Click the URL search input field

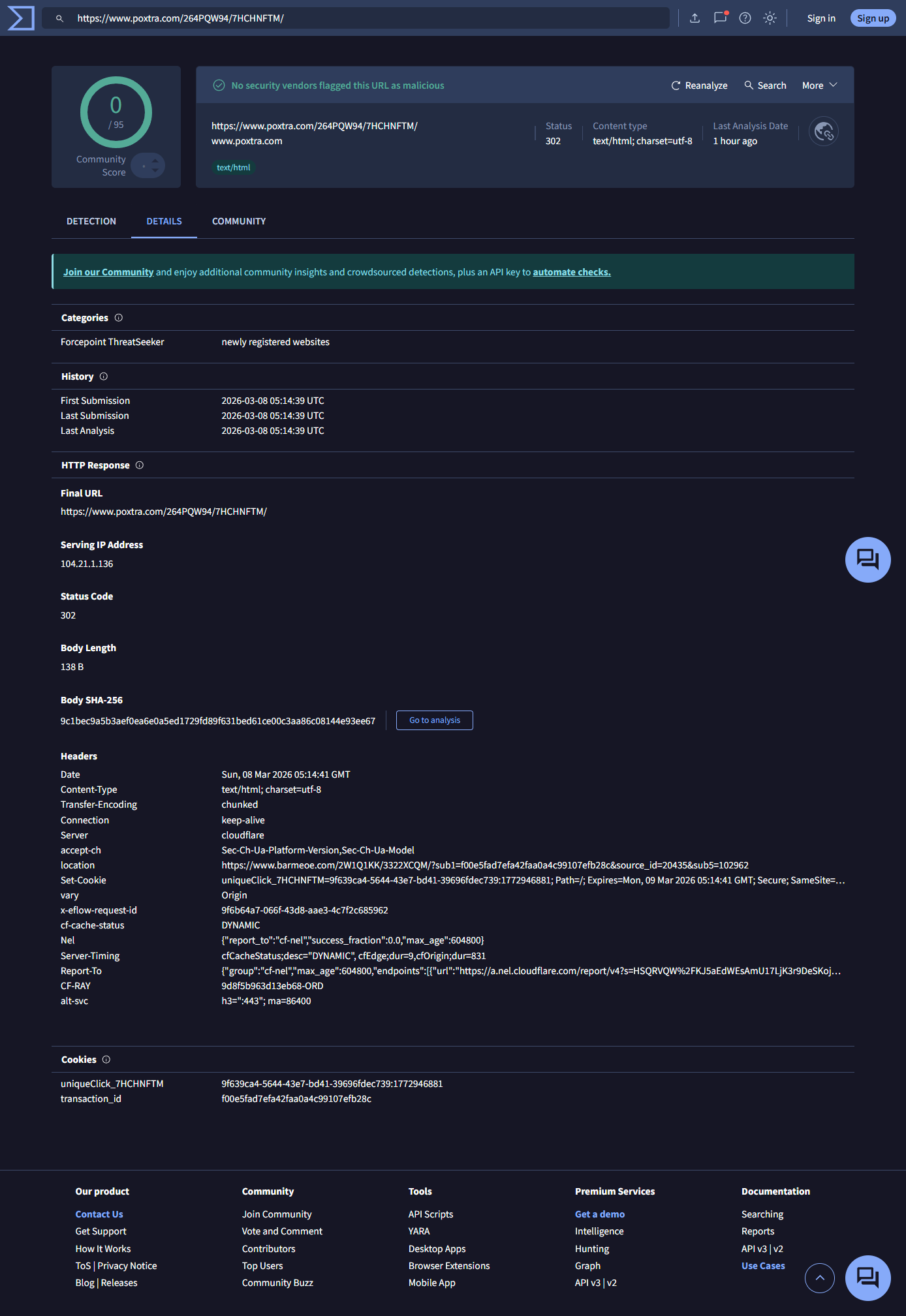tap(356, 18)
